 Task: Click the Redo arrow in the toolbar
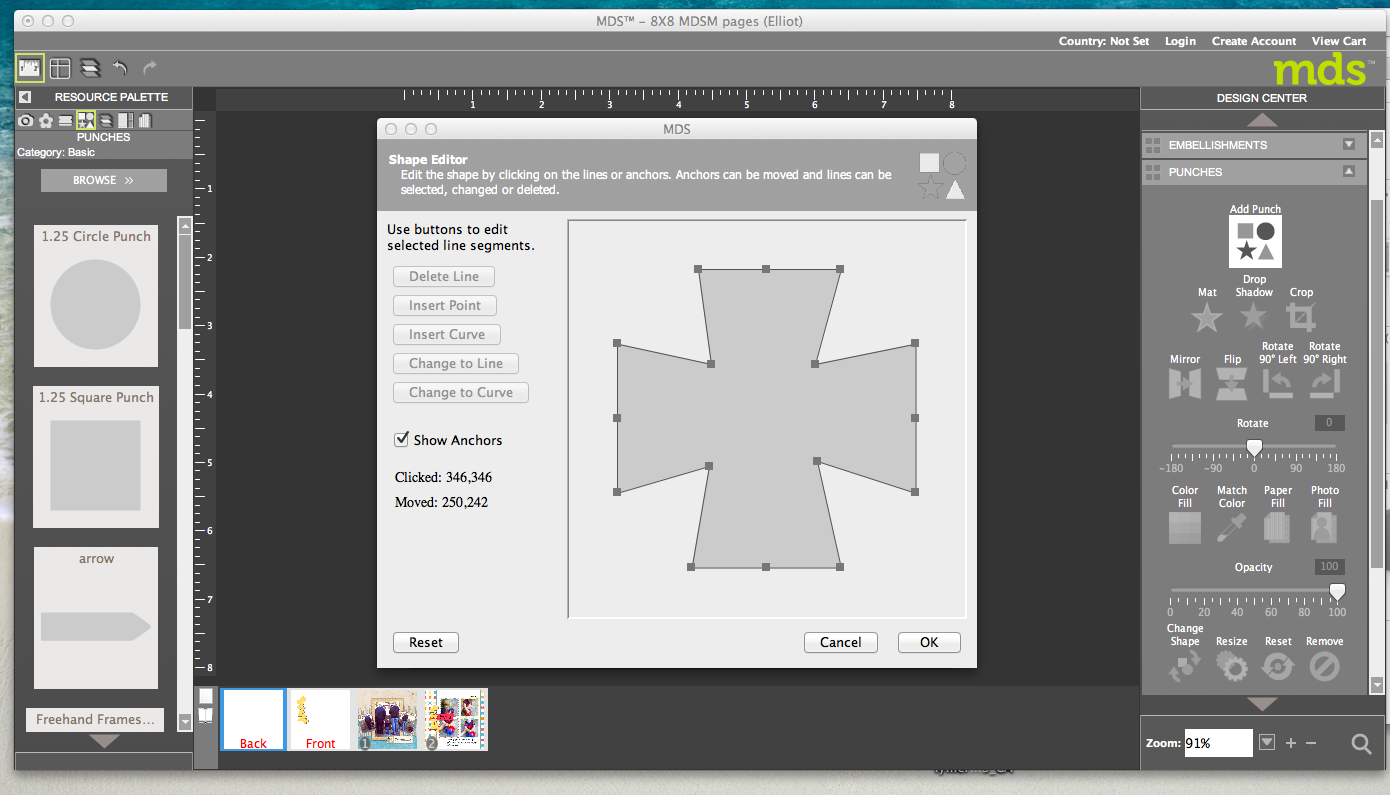point(150,68)
